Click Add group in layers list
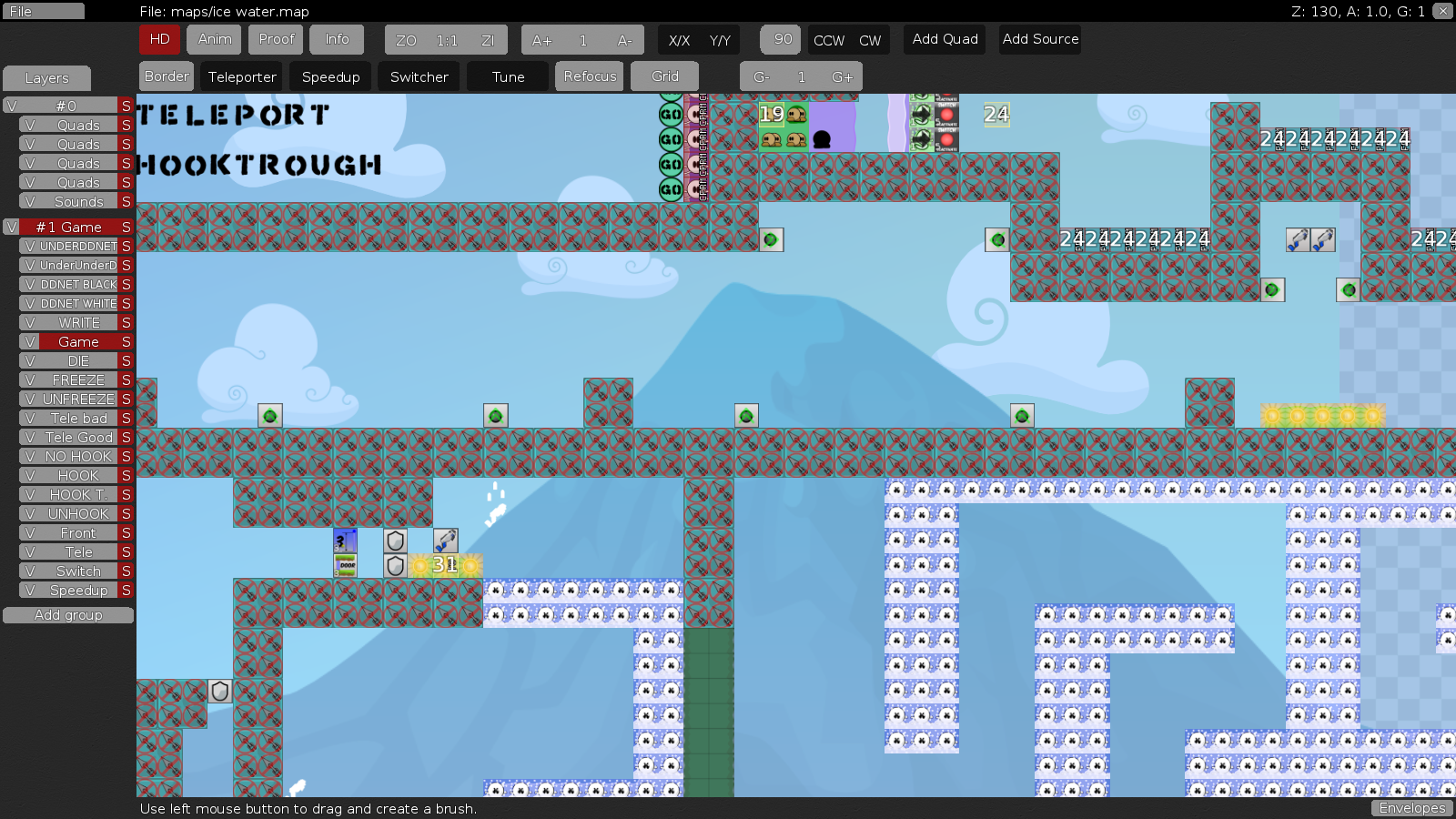 pyautogui.click(x=68, y=615)
